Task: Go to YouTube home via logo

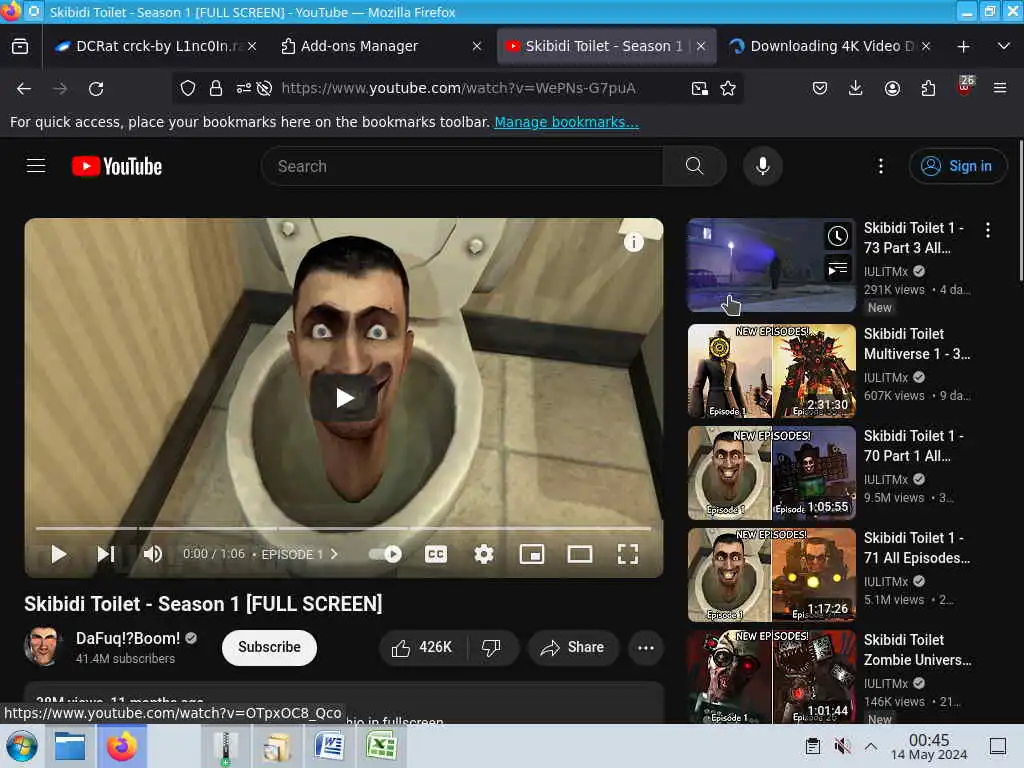Action: click(x=117, y=167)
